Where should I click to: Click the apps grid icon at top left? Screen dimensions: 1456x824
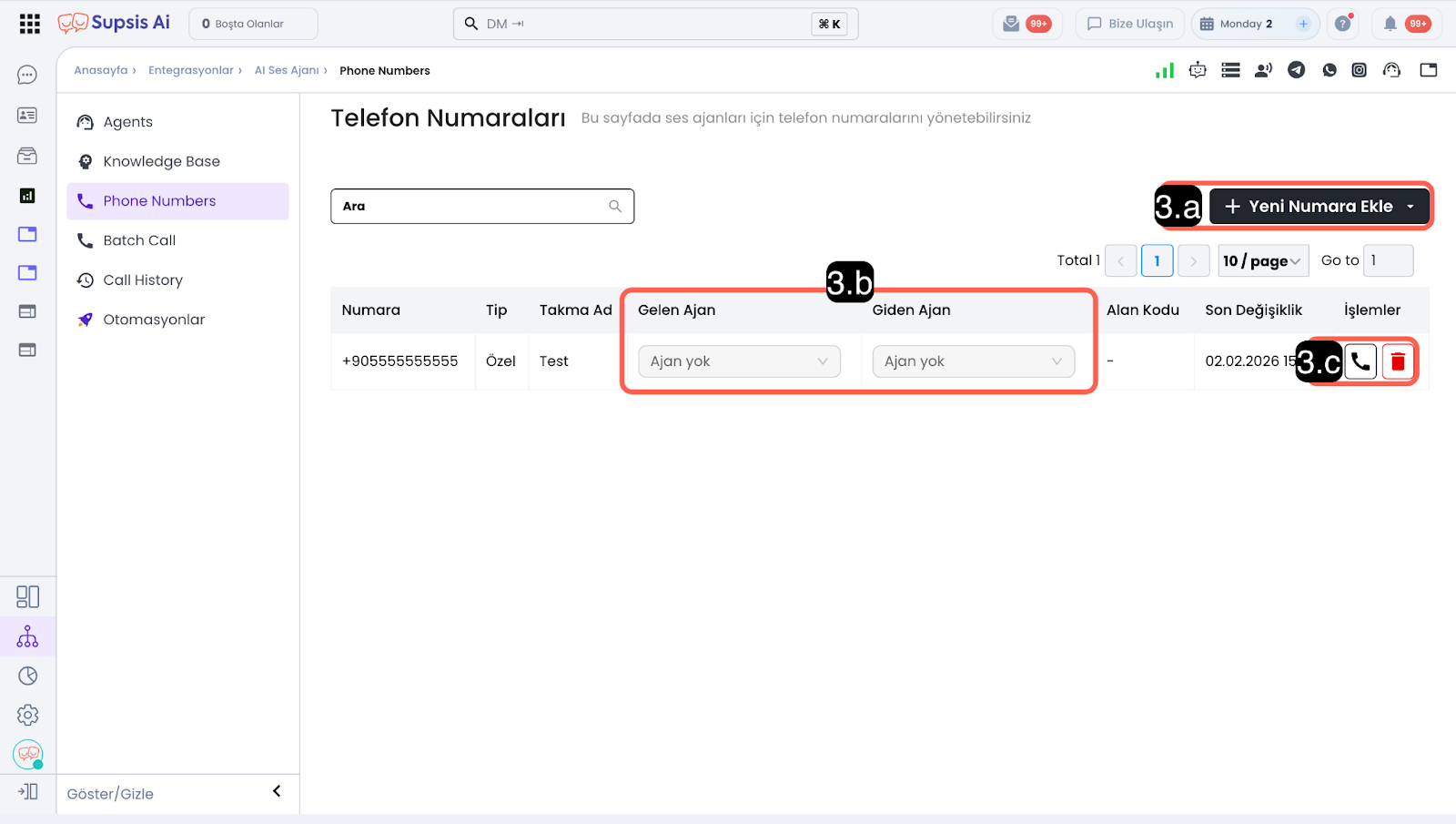pos(29,24)
